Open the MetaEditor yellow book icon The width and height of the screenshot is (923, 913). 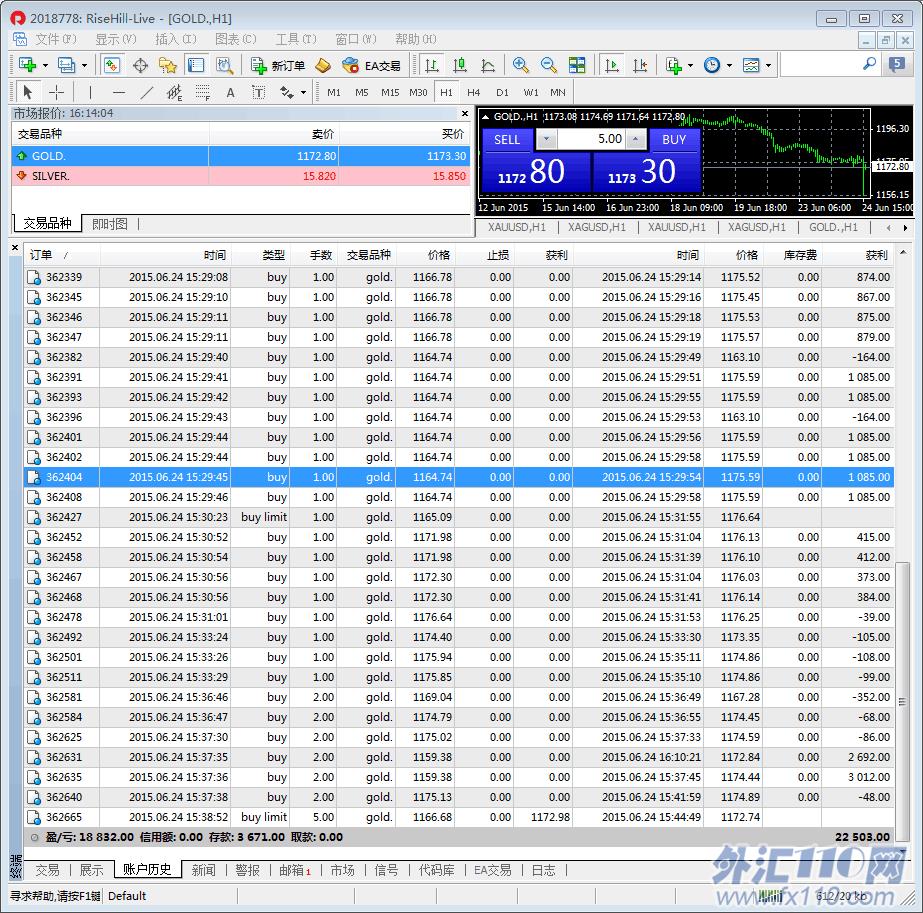pyautogui.click(x=323, y=65)
